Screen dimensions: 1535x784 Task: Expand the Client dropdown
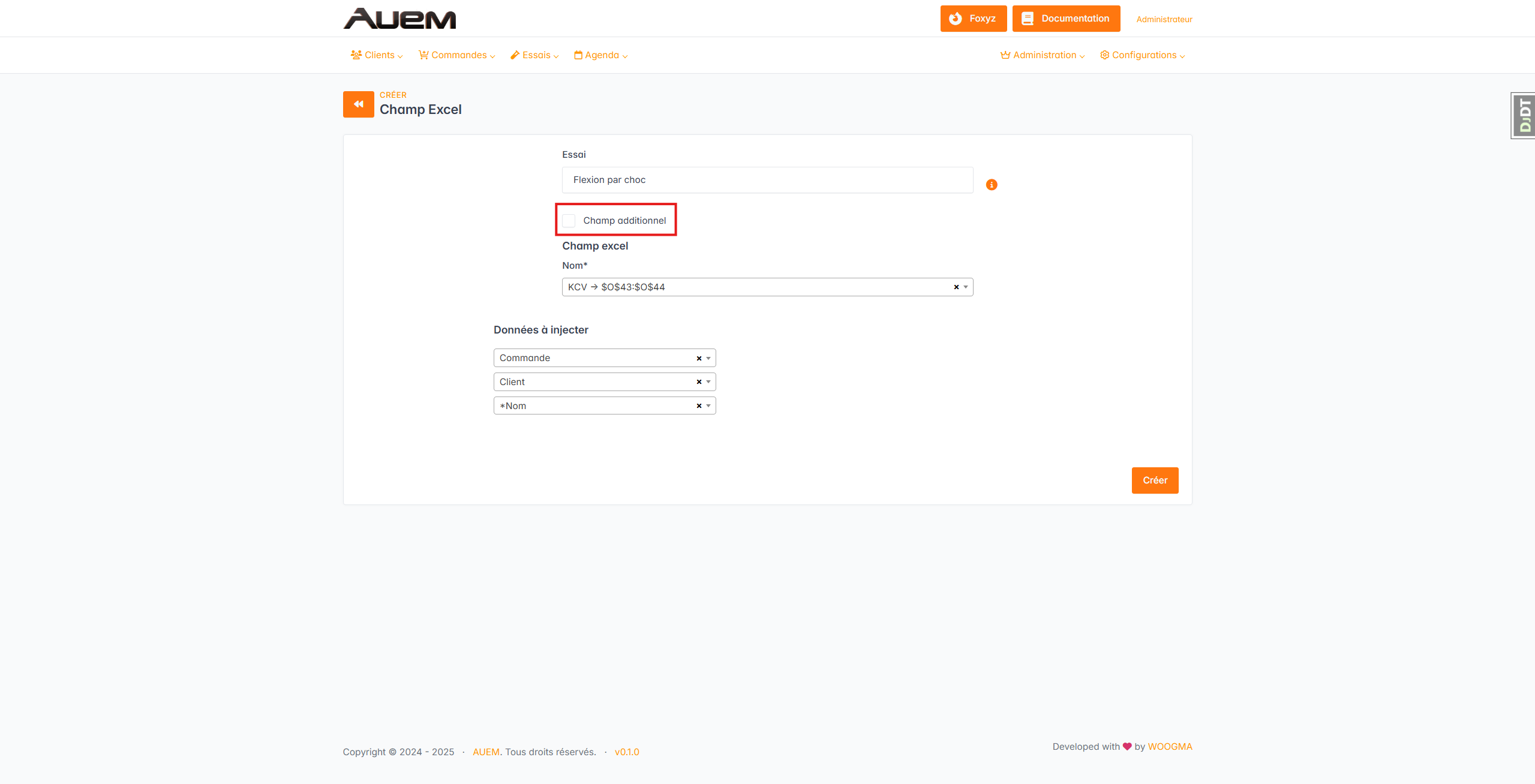(x=708, y=382)
